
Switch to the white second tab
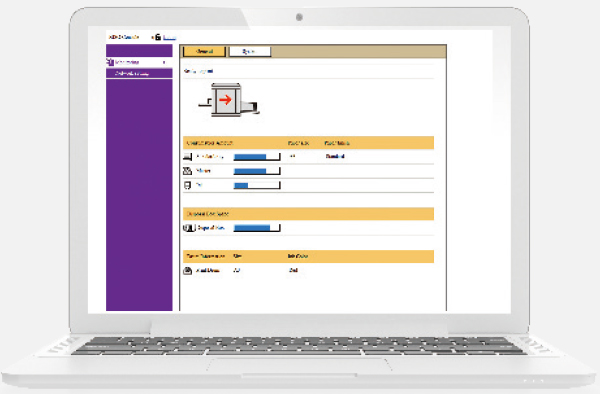point(249,52)
